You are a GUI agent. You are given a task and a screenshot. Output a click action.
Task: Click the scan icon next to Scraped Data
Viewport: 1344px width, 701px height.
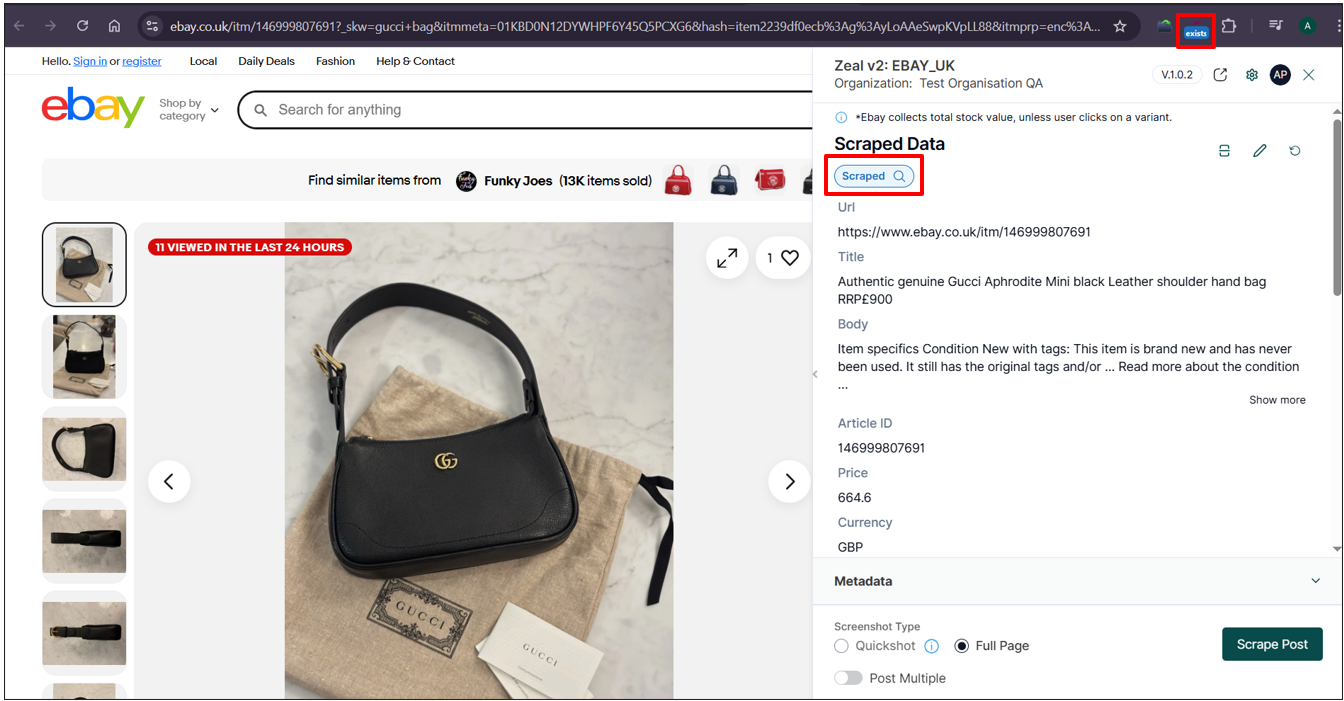[x=1224, y=151]
